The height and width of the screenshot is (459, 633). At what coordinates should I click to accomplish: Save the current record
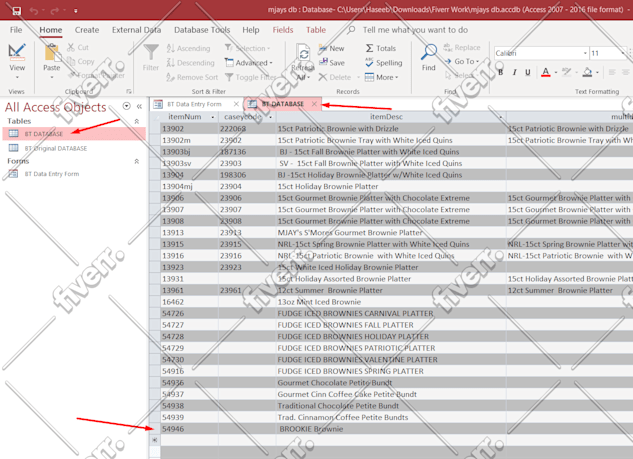(331, 63)
